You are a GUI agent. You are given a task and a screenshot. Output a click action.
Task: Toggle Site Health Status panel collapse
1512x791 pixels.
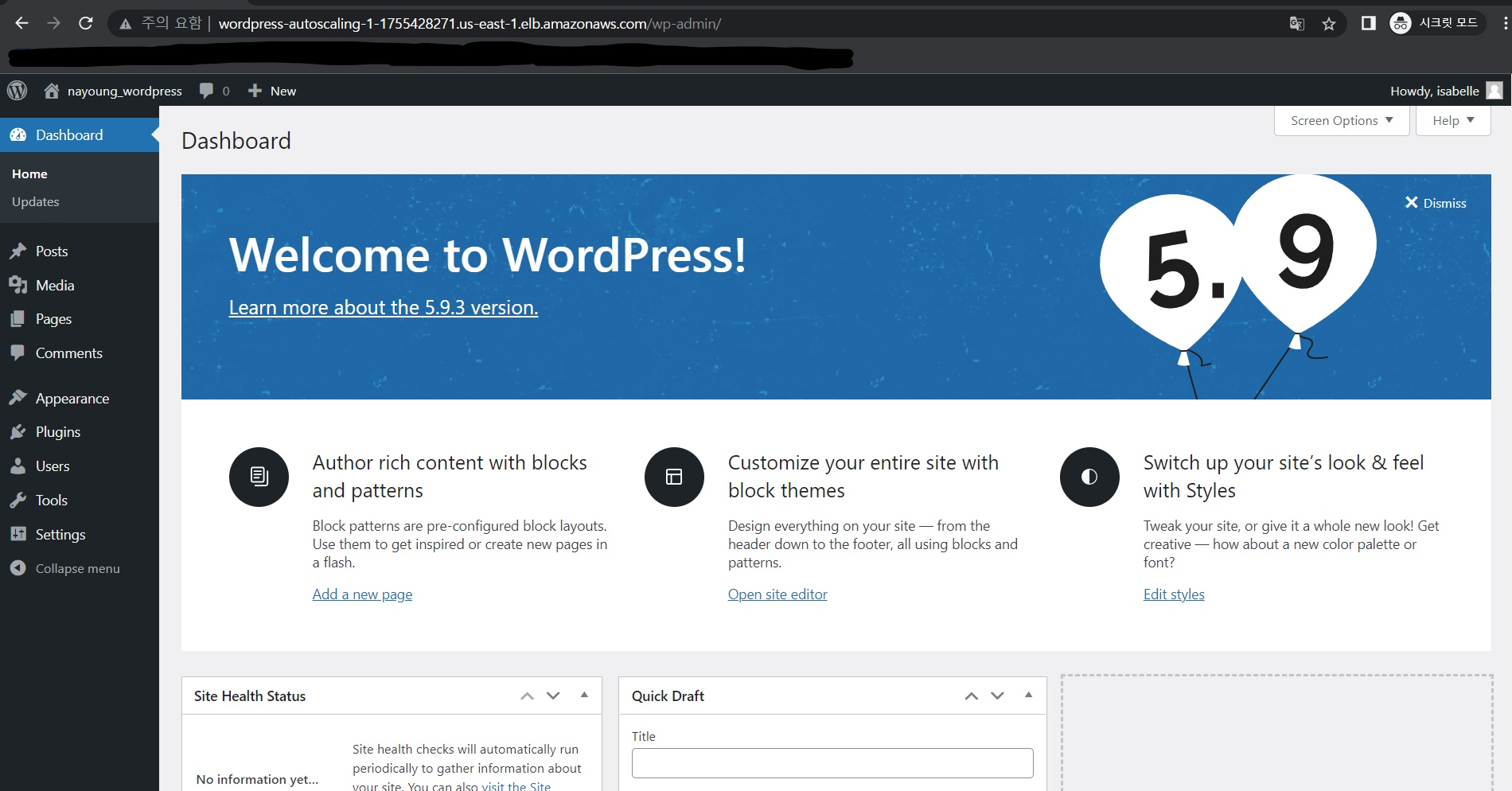click(x=584, y=696)
